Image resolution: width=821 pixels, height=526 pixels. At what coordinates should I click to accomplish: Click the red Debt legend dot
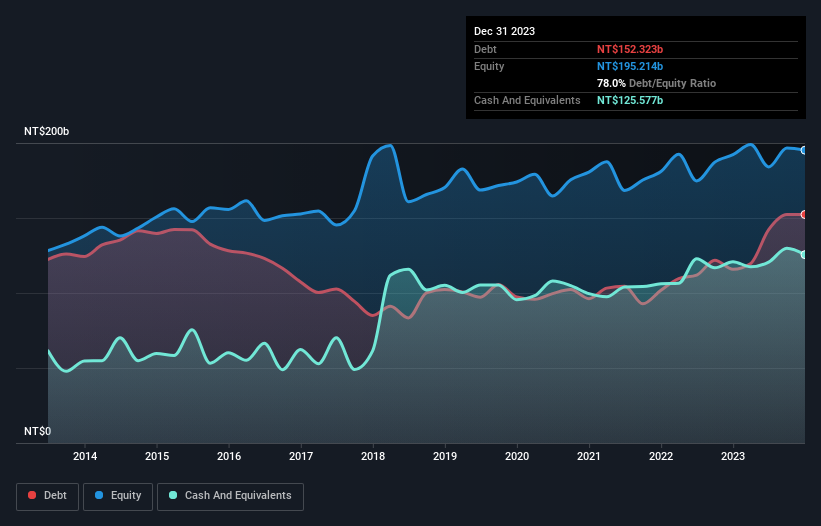pos(32,495)
